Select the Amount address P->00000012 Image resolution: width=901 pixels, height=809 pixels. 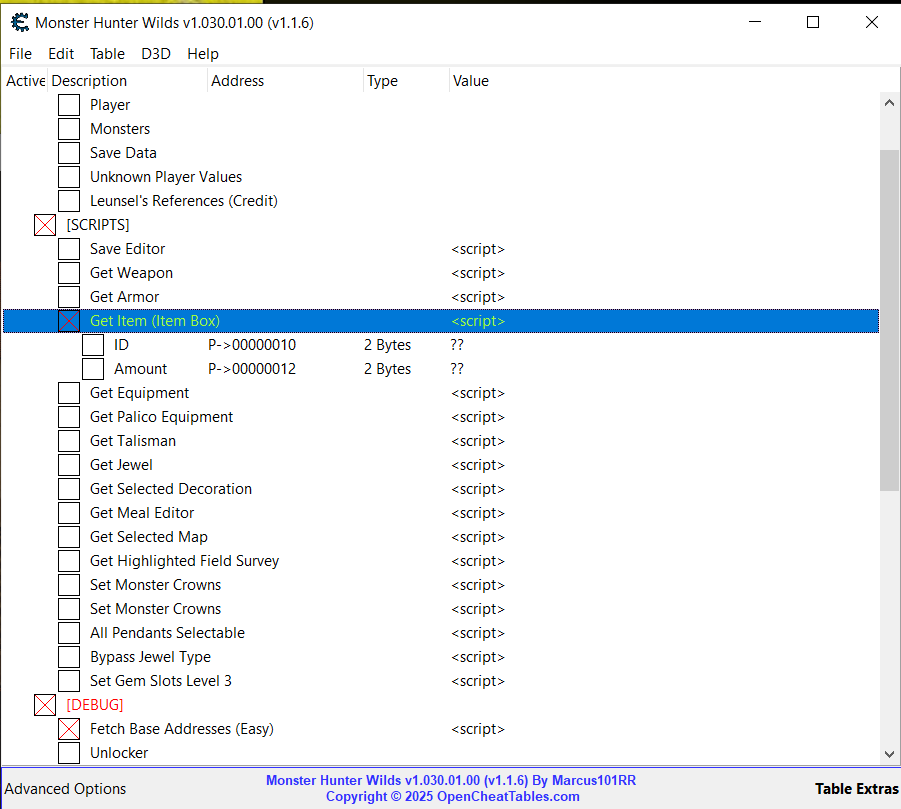tap(252, 369)
